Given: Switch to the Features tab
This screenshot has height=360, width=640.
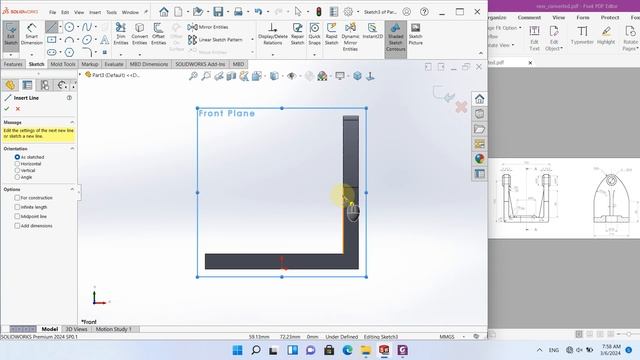Looking at the screenshot, I should (x=13, y=64).
